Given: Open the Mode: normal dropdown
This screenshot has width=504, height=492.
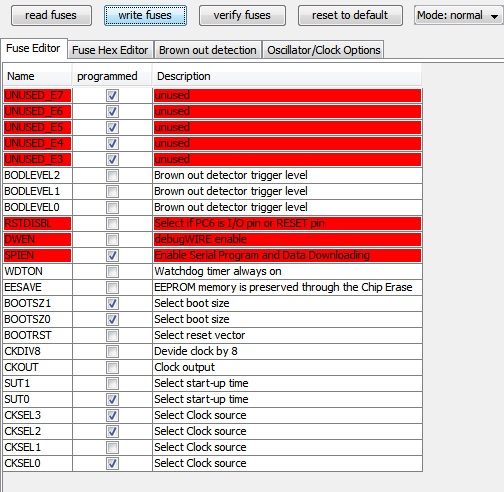Looking at the screenshot, I should click(458, 15).
